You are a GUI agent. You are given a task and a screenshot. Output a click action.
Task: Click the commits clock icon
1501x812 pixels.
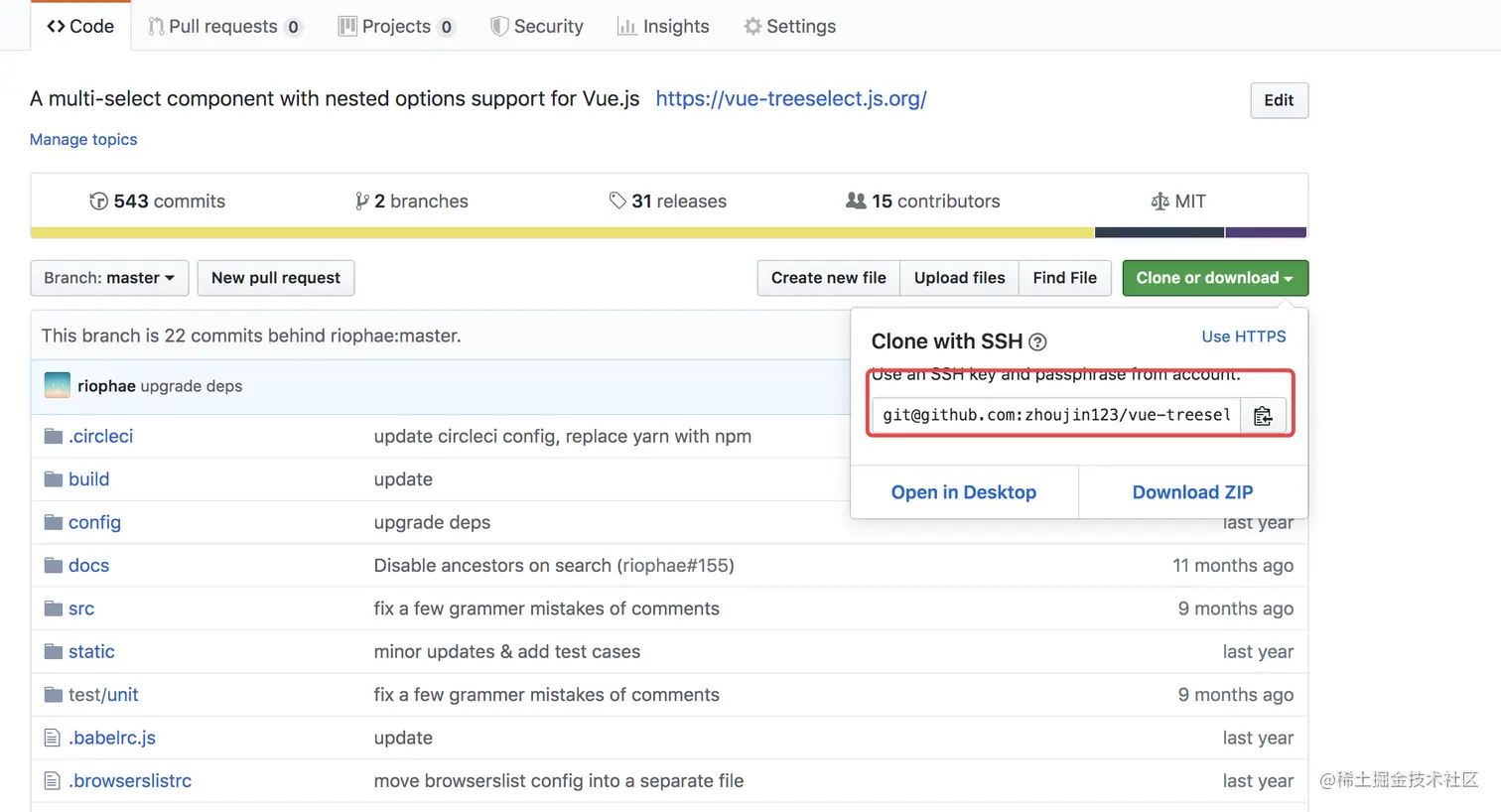98,201
